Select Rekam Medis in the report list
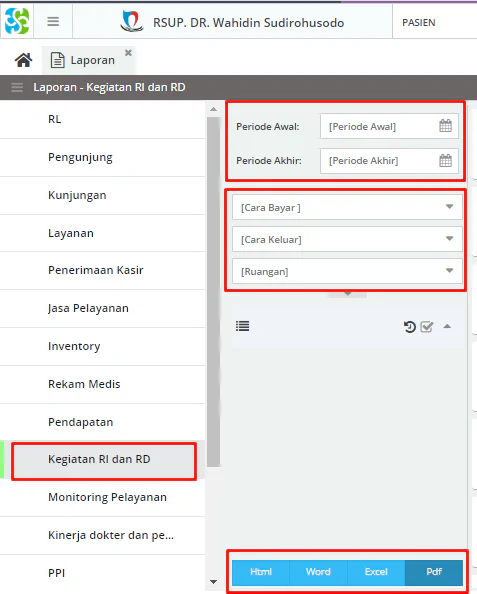 [x=84, y=384]
